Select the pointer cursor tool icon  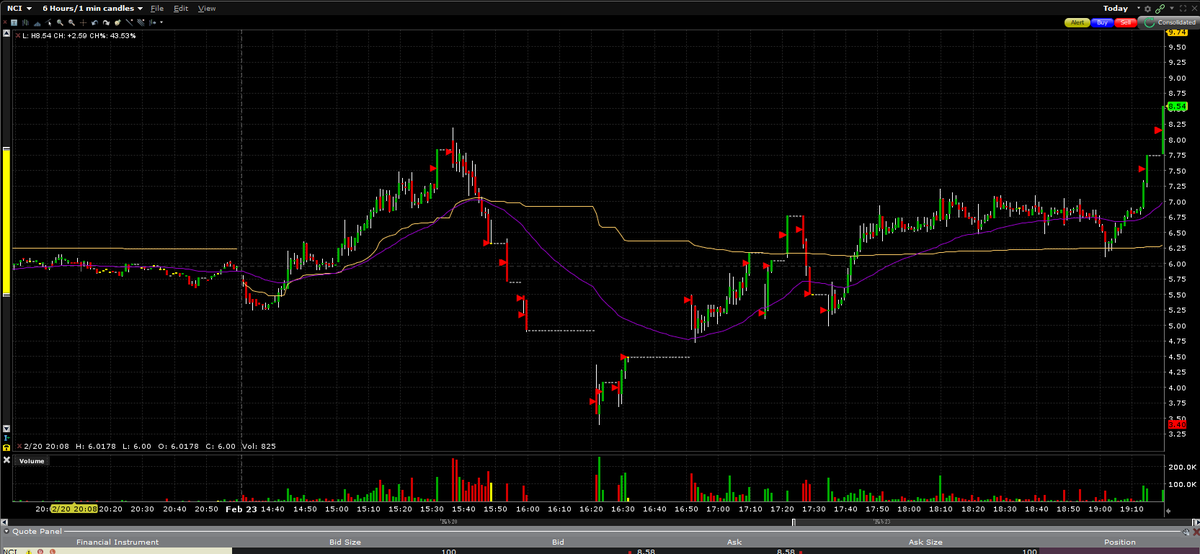pos(49,23)
